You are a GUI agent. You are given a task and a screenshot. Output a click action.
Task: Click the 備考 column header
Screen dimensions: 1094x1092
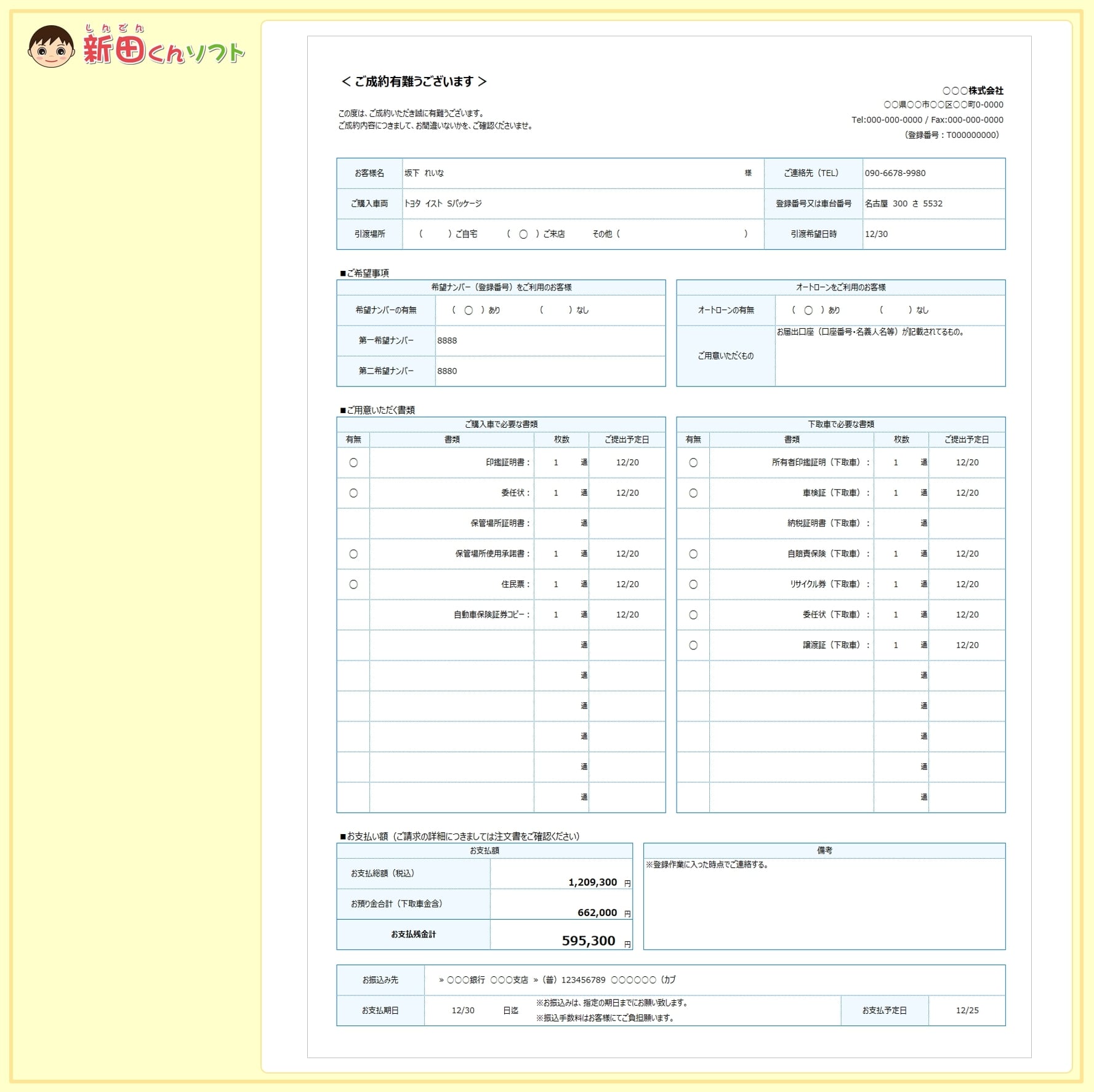824,851
